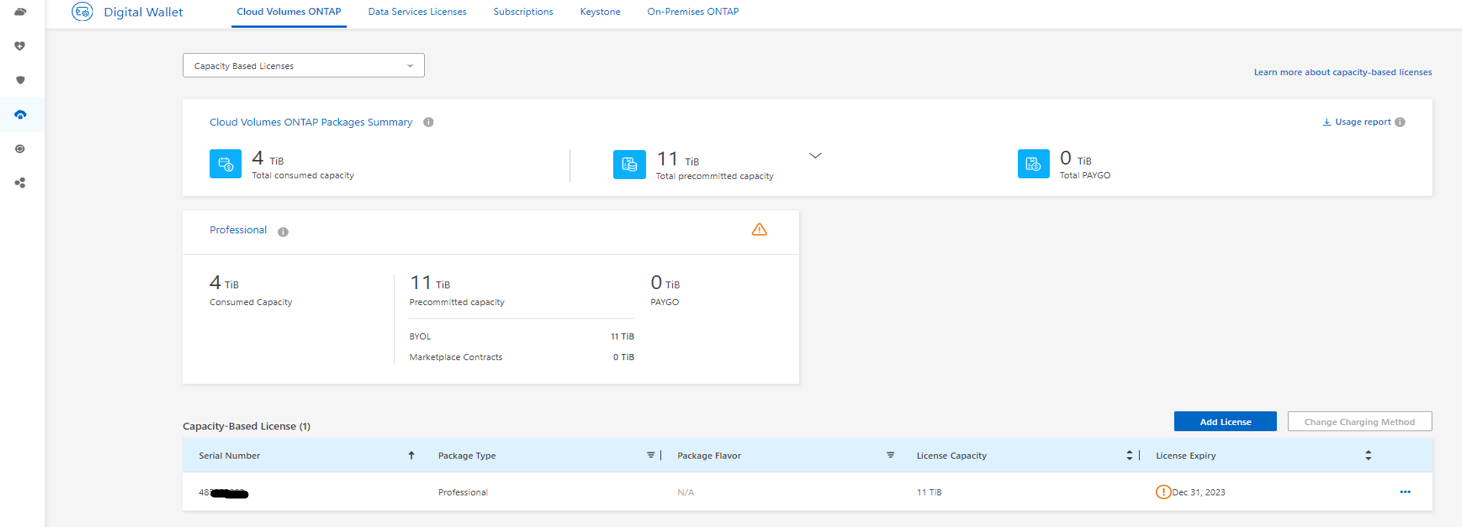
Task: Click the expiry alert icon beside Dec 31, 2023
Action: (1163, 492)
